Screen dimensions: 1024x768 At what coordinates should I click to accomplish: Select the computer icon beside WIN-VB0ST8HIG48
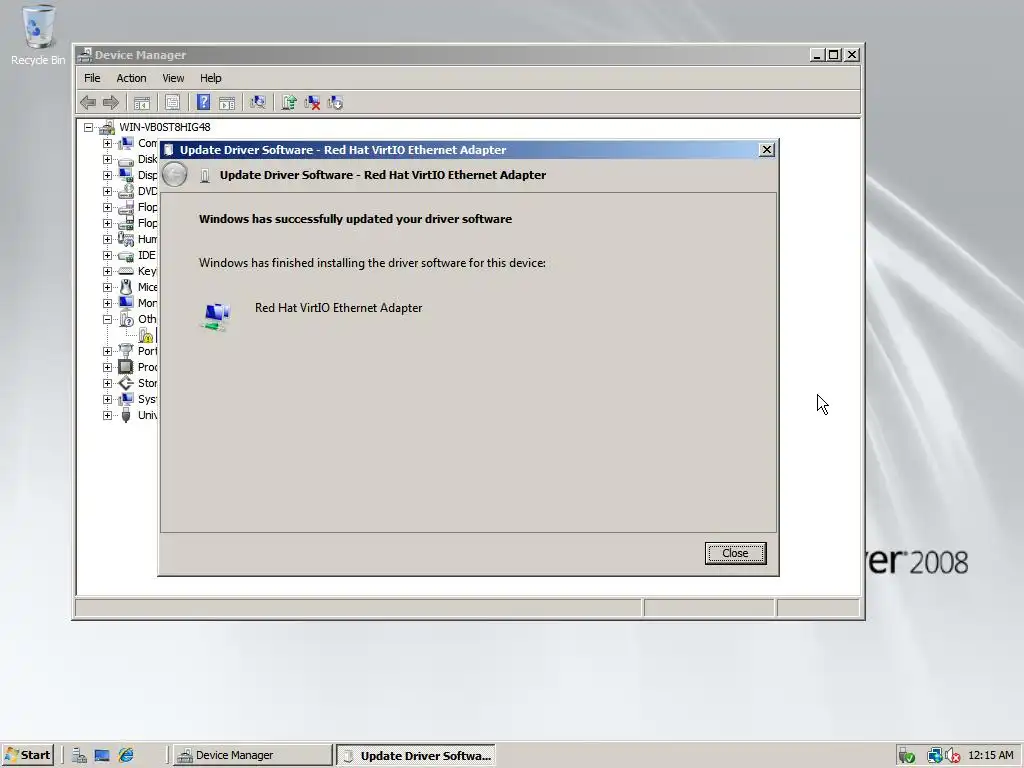click(106, 127)
